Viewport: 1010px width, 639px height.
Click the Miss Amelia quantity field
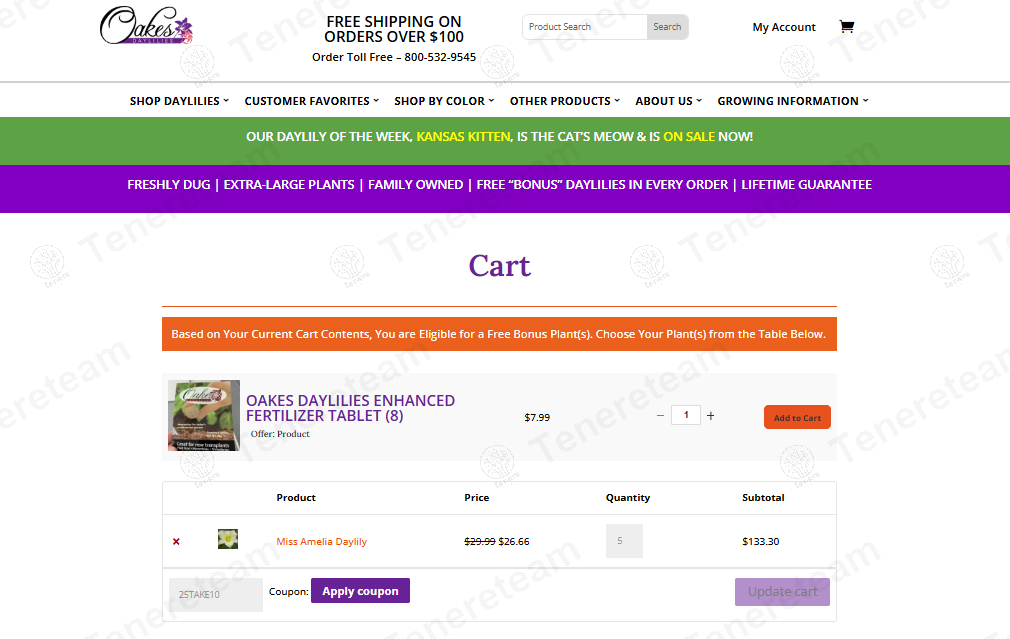point(624,541)
